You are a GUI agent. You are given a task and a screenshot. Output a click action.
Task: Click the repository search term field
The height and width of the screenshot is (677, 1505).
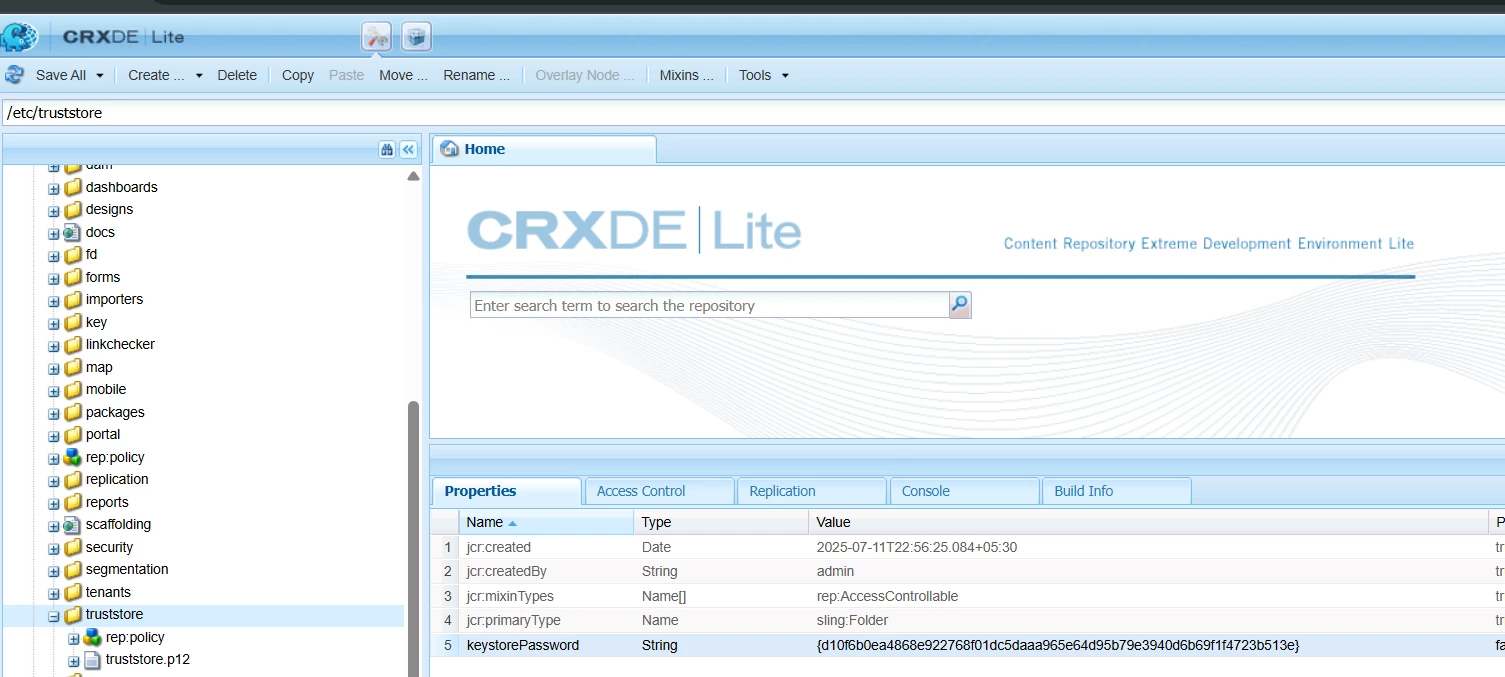(x=709, y=305)
